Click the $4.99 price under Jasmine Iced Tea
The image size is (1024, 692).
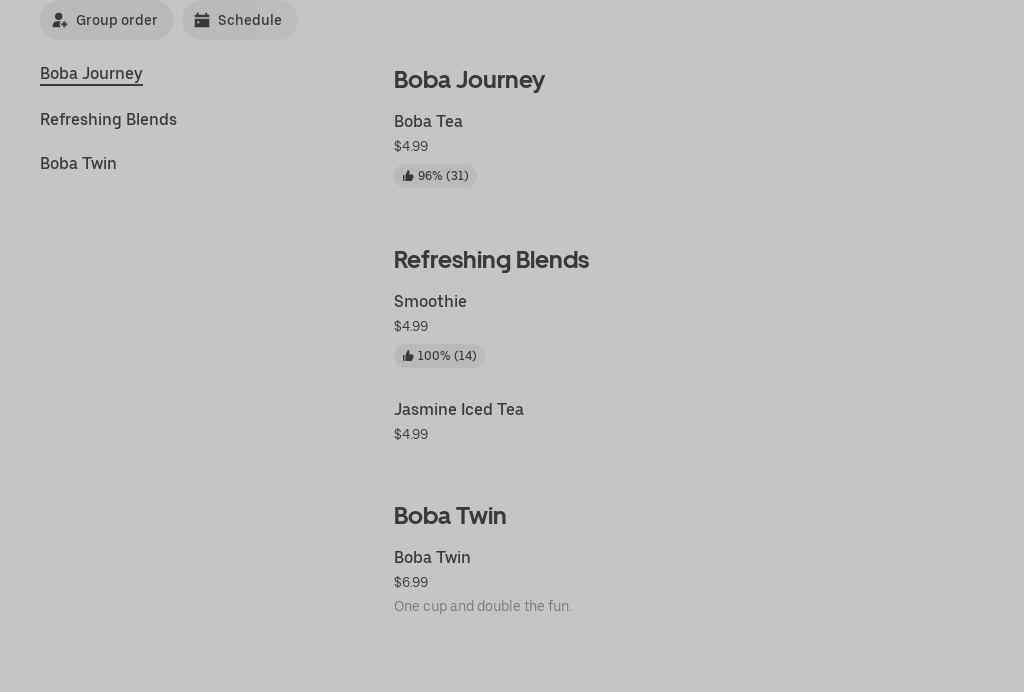pyautogui.click(x=411, y=434)
